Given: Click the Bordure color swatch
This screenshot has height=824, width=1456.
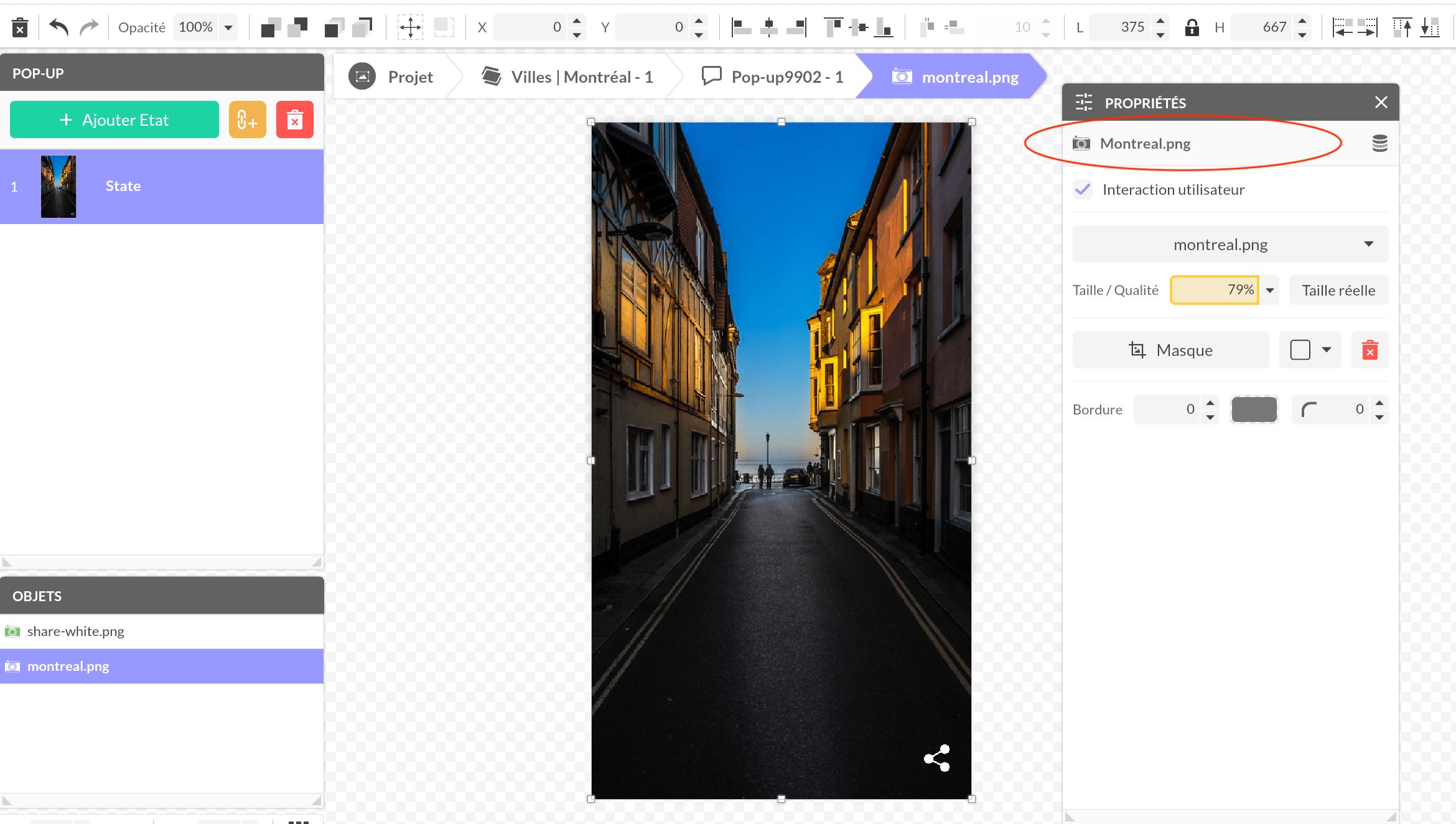Looking at the screenshot, I should [x=1254, y=409].
